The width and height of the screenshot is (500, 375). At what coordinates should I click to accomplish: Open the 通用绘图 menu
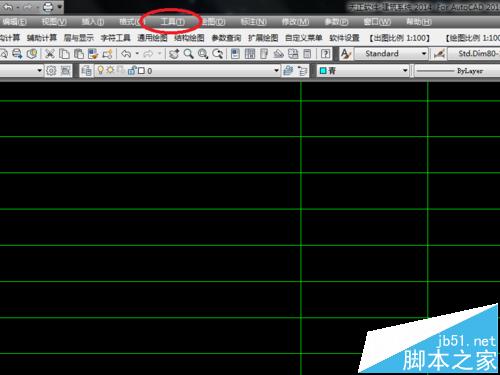pyautogui.click(x=152, y=38)
